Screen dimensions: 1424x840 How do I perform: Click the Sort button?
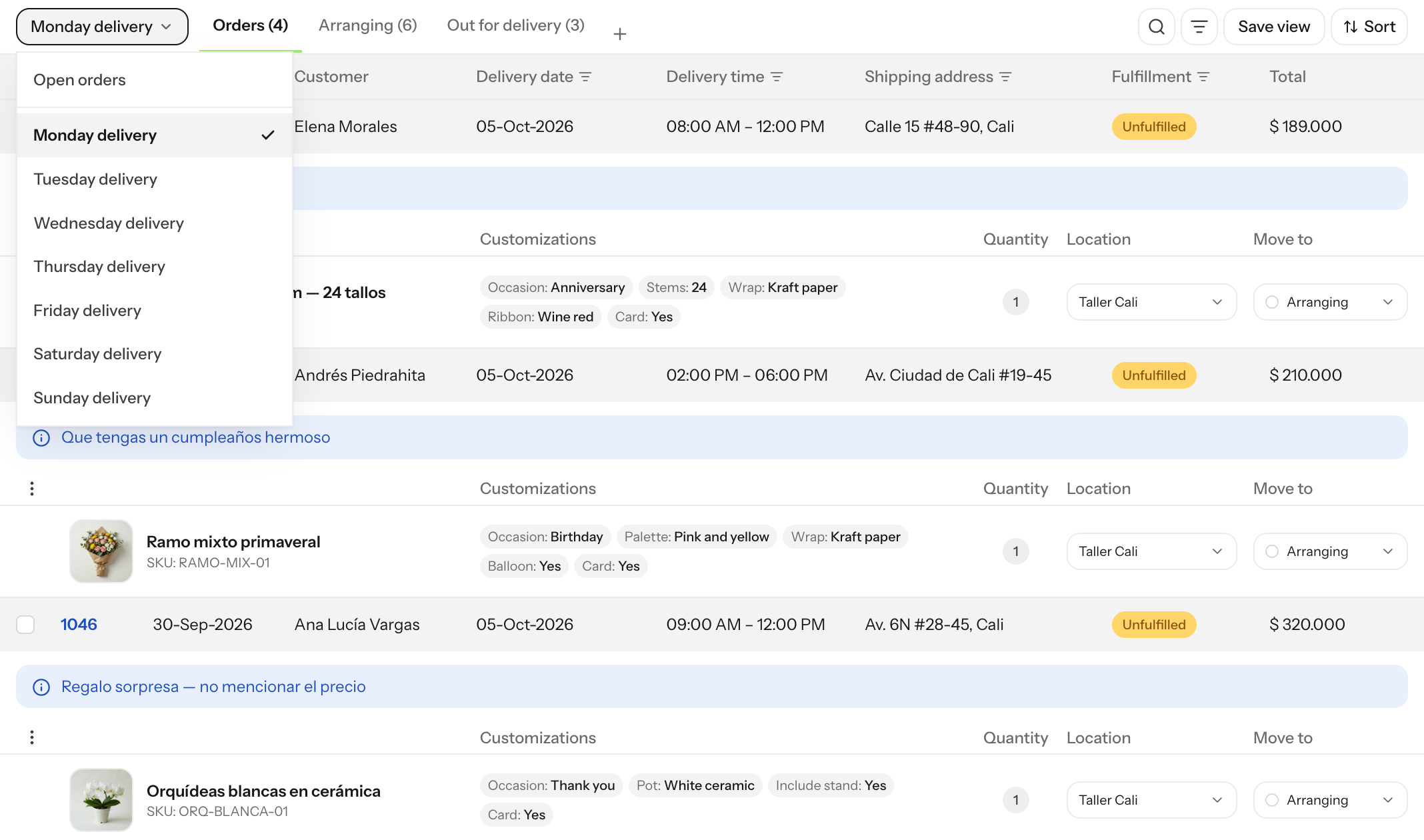pos(1369,27)
